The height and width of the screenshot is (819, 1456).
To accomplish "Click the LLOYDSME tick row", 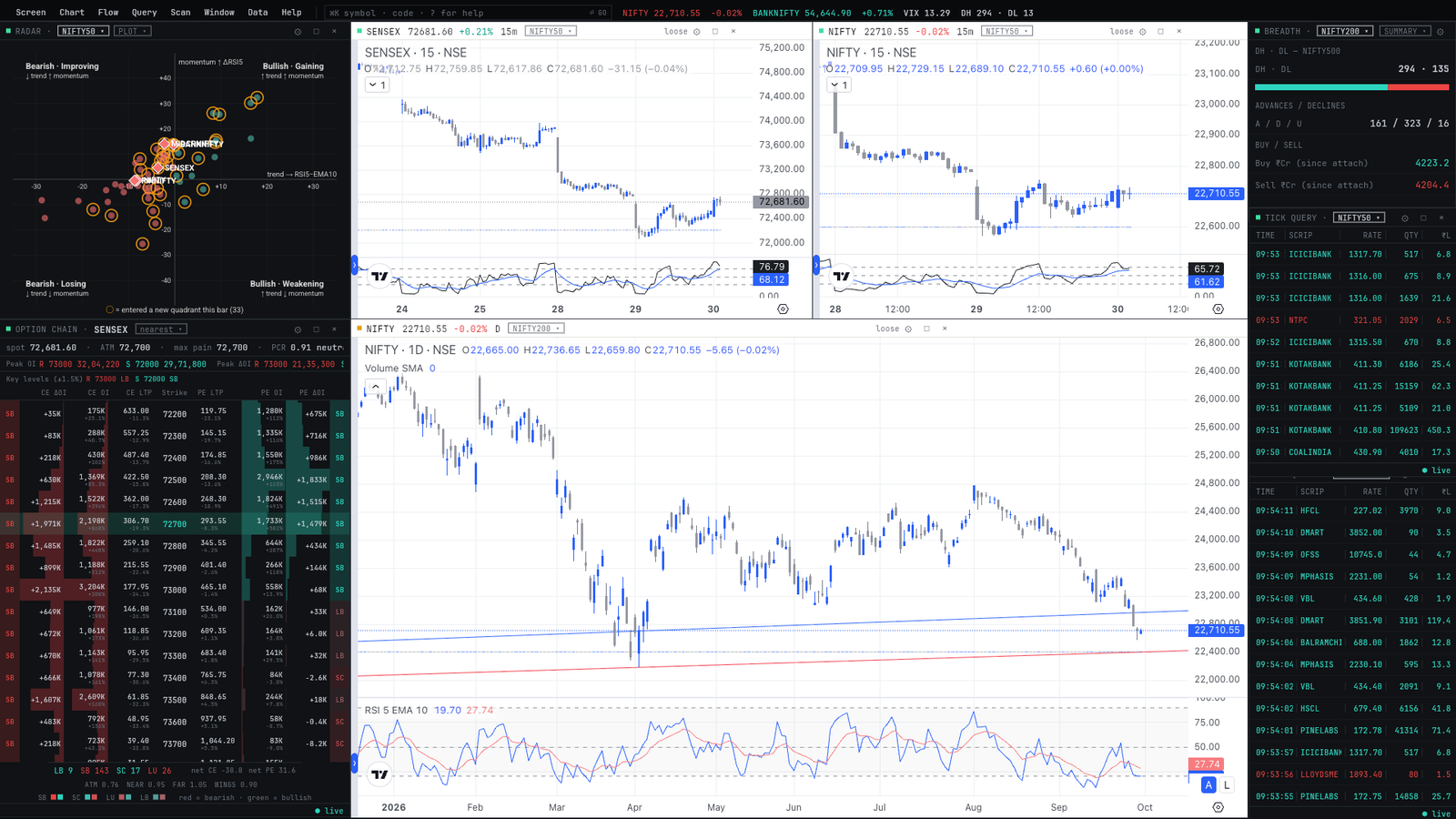I will tap(1352, 774).
